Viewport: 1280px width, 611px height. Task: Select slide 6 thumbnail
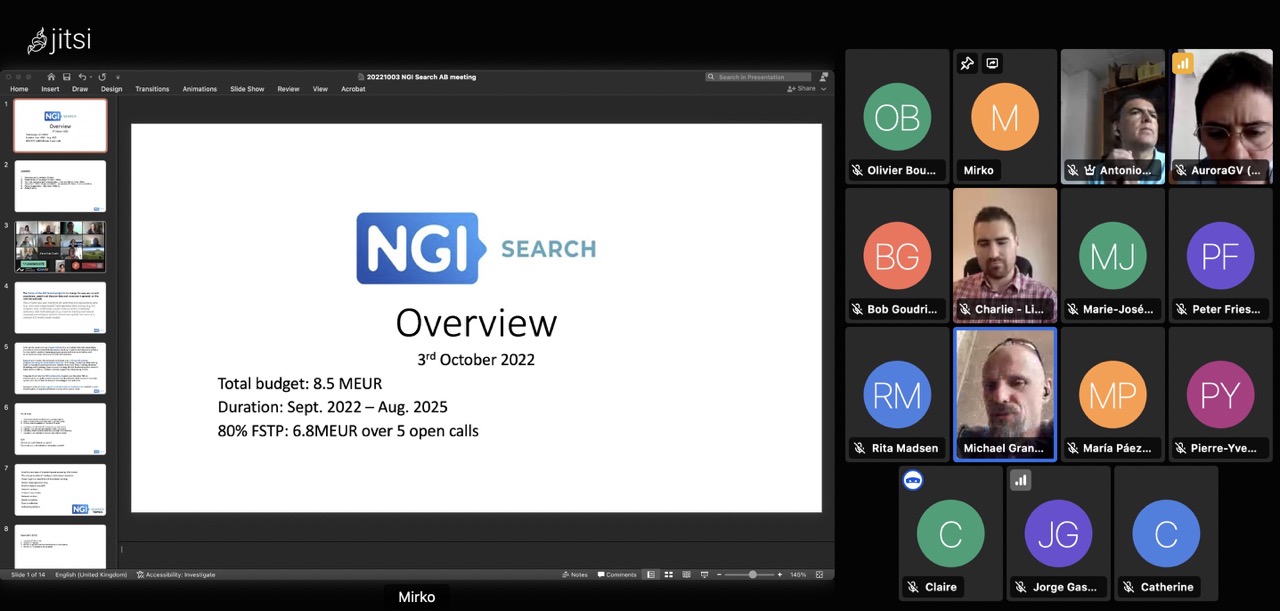(60, 429)
